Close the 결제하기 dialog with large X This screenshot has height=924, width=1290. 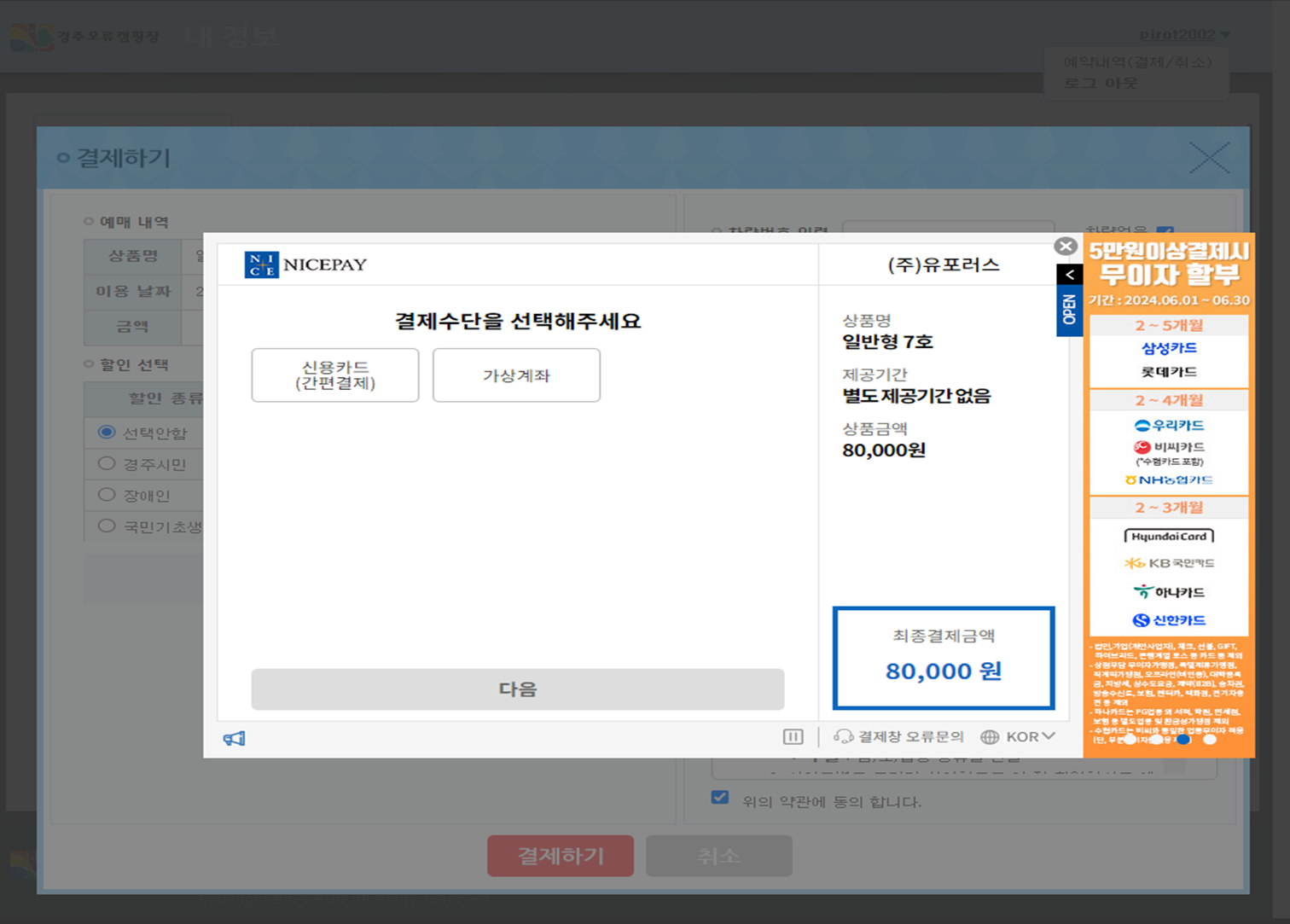tap(1209, 158)
